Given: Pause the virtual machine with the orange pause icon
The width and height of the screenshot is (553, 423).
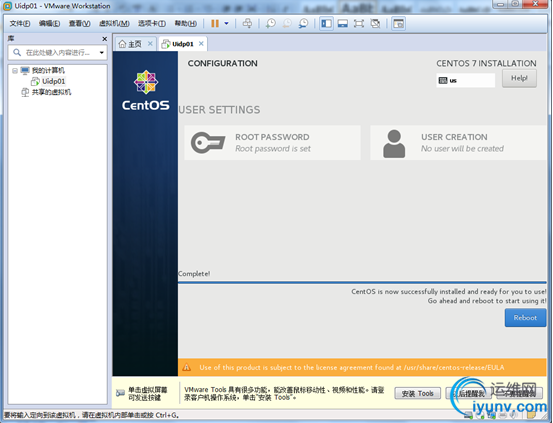Looking at the screenshot, I should coord(215,23).
